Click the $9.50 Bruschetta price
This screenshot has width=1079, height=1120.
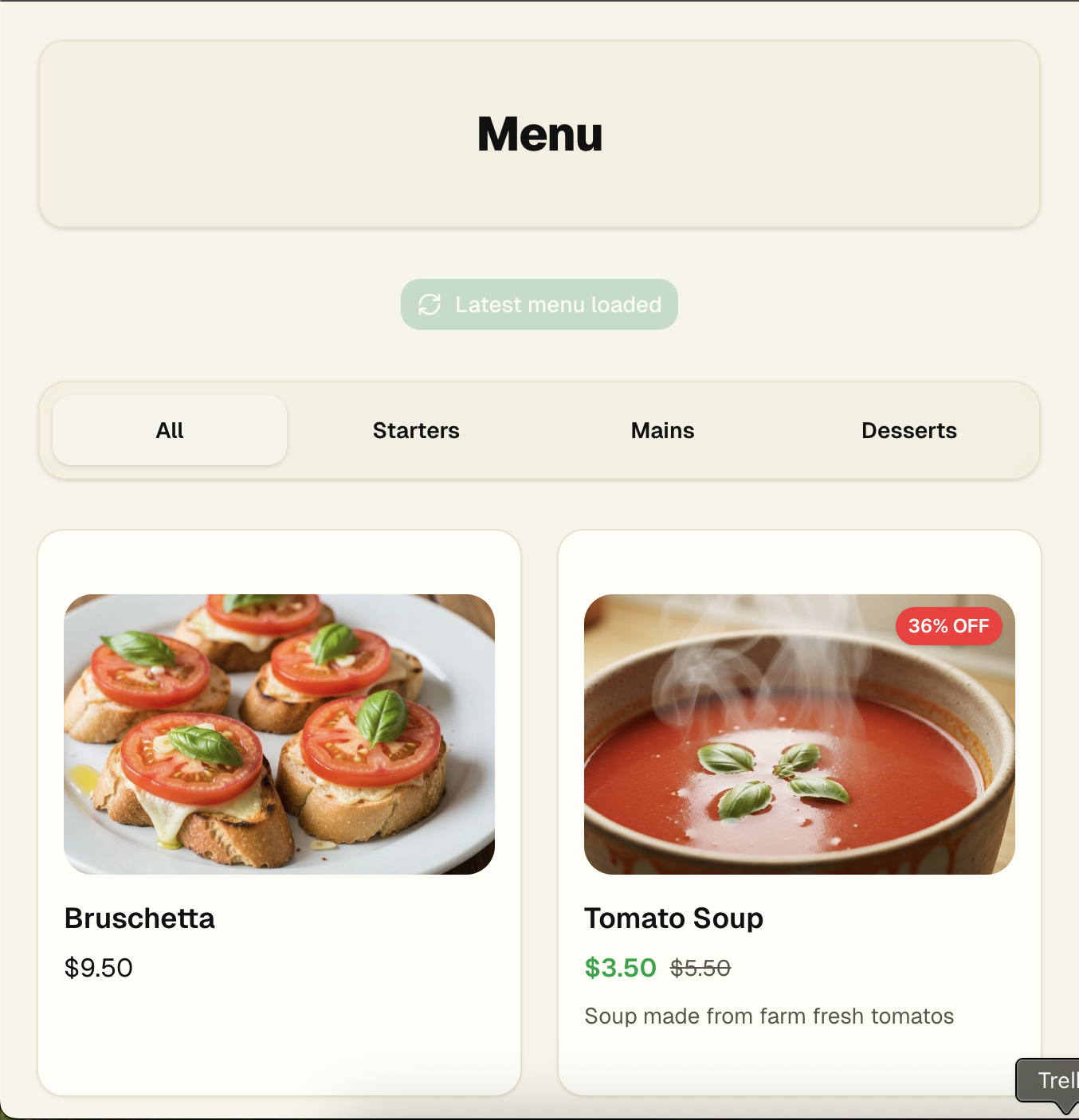[99, 968]
